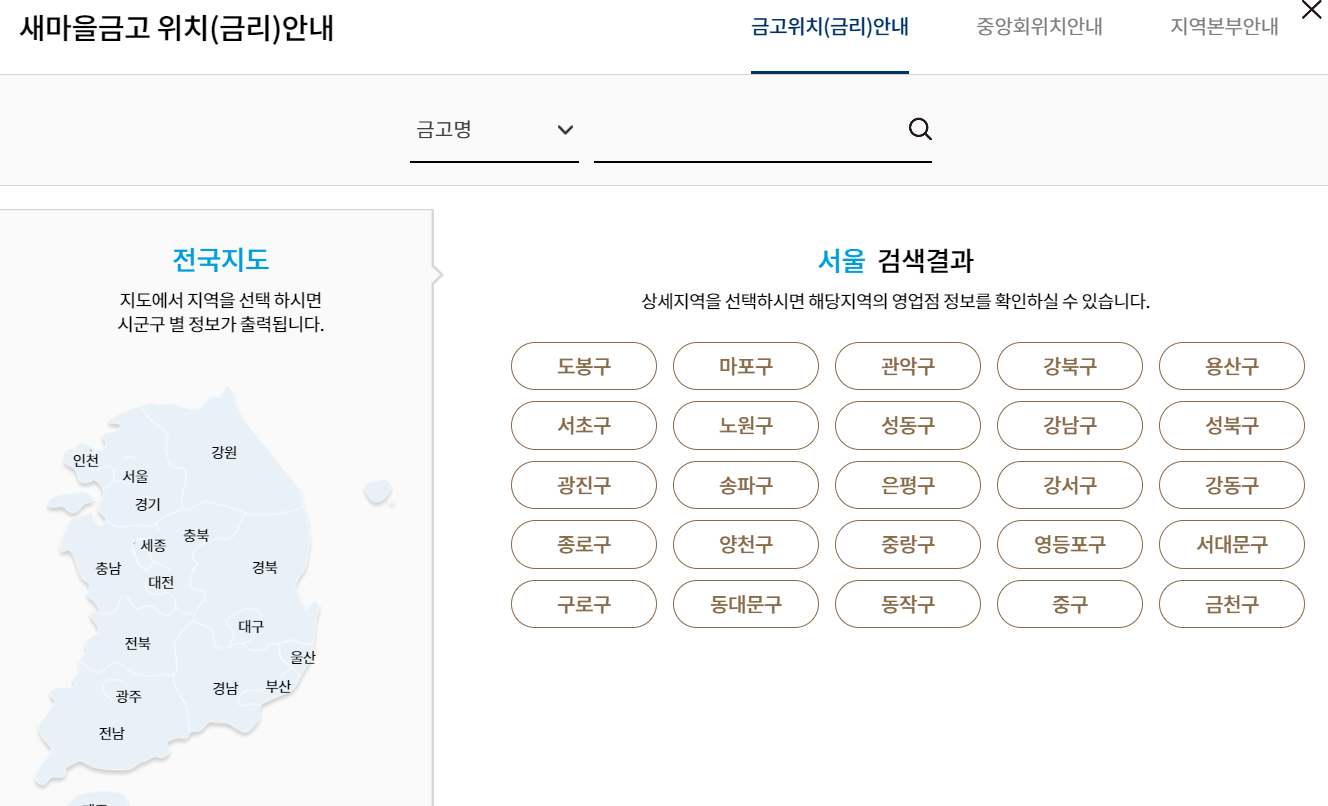Click the 전국지도 panel collapse arrow
1328x806 pixels.
(x=436, y=273)
